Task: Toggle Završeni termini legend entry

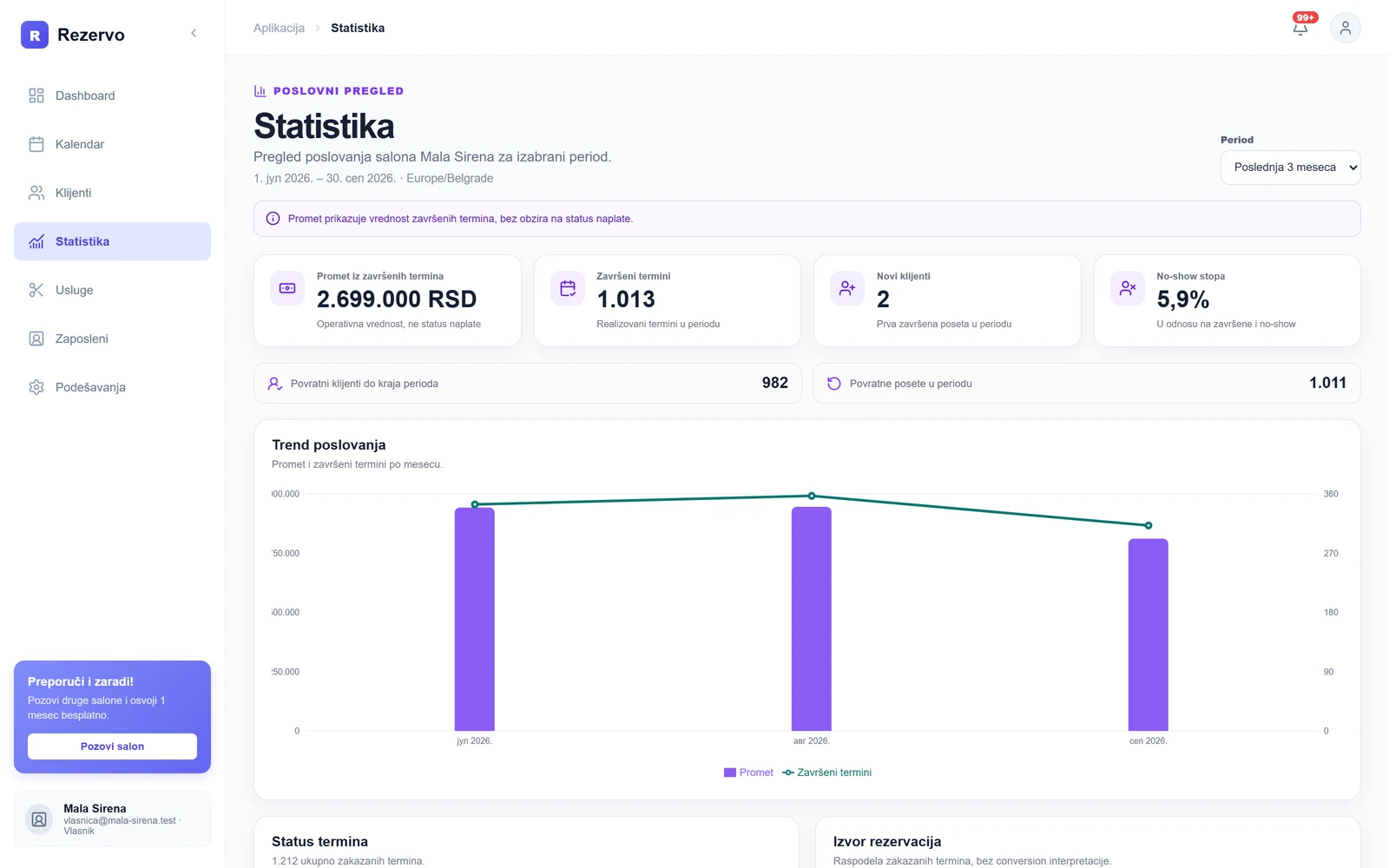Action: tap(827, 773)
